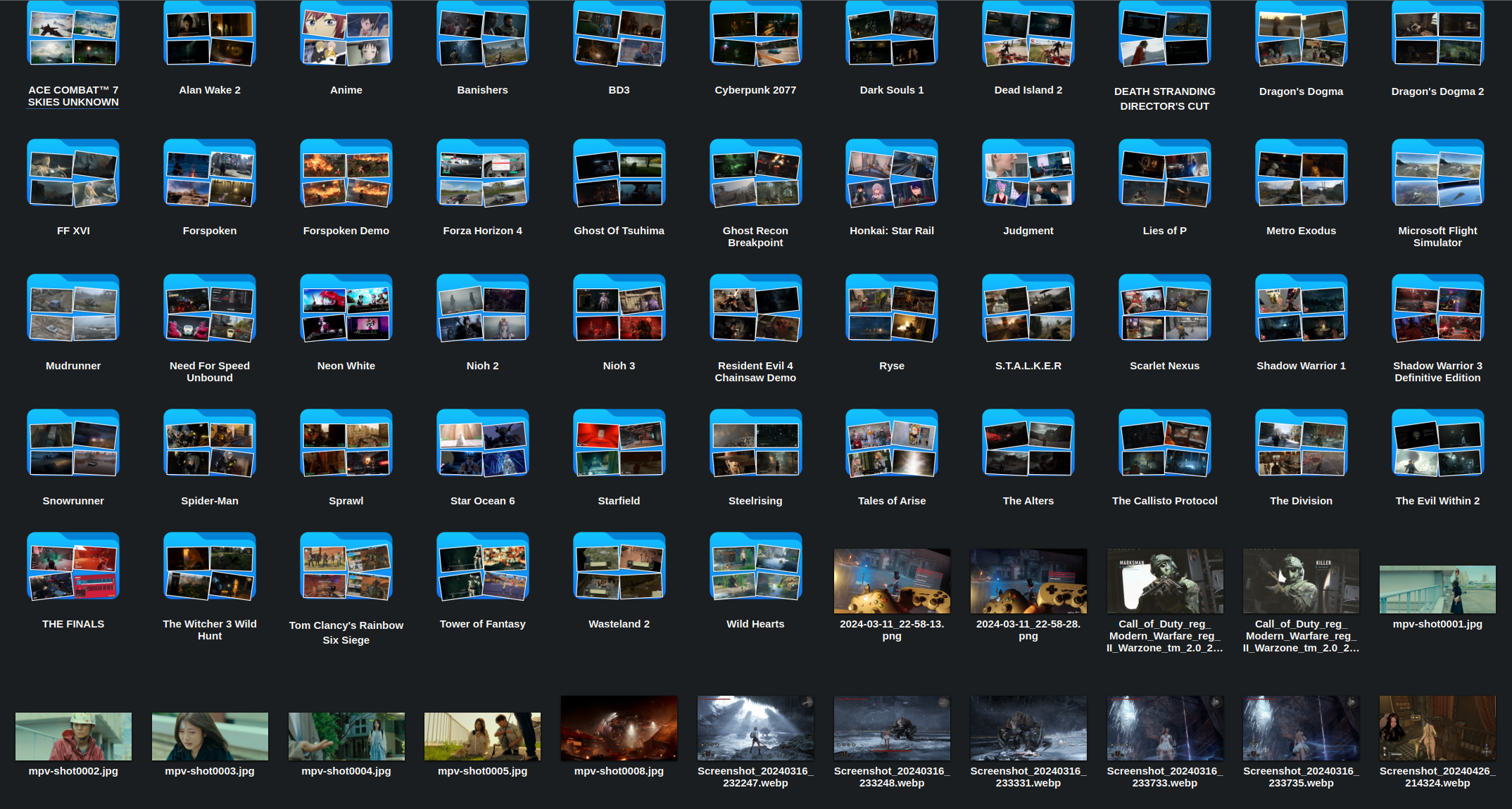Select the Ryse folder

coord(892,308)
